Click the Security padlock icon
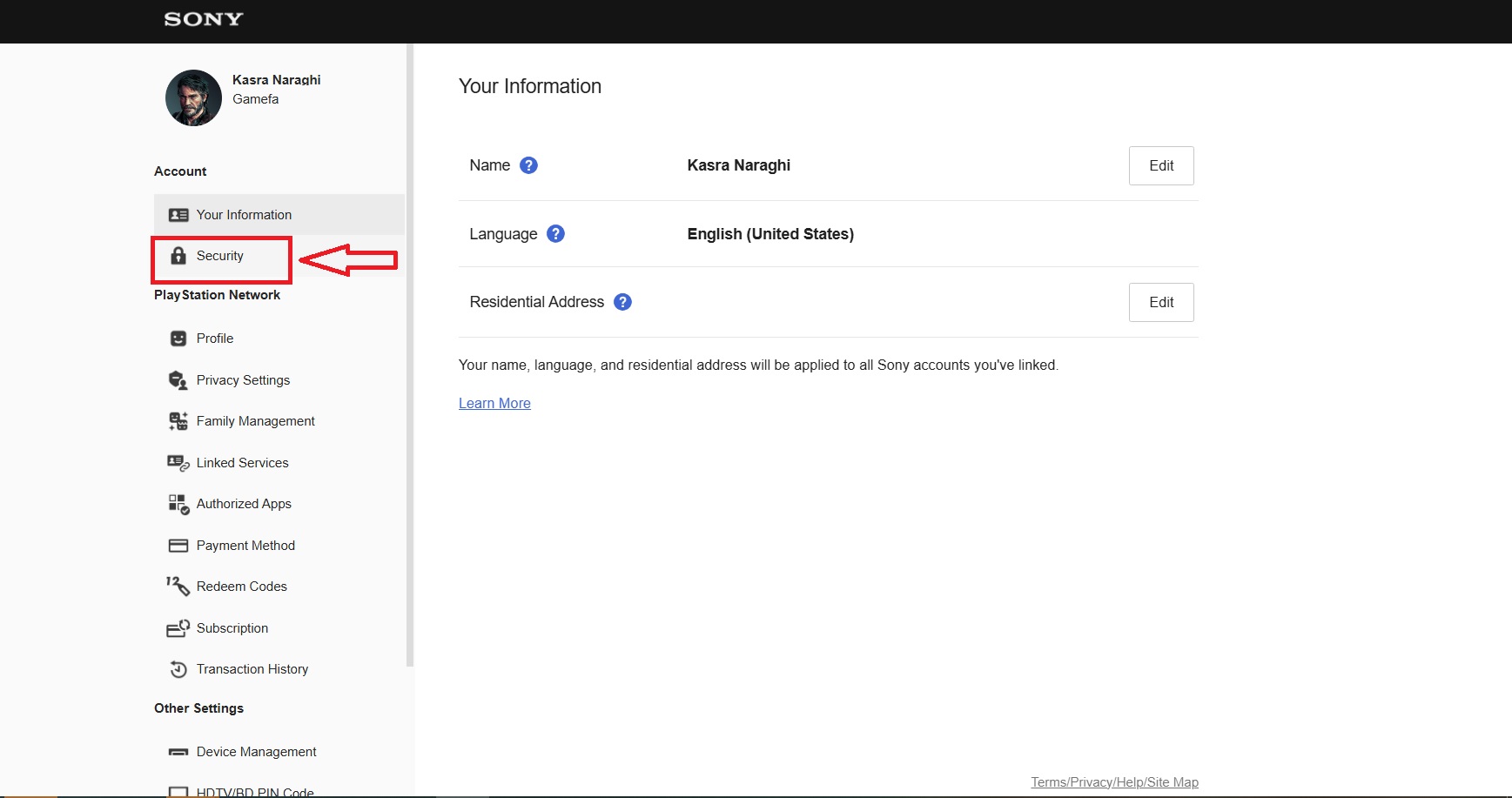The width and height of the screenshot is (1512, 798). [178, 256]
